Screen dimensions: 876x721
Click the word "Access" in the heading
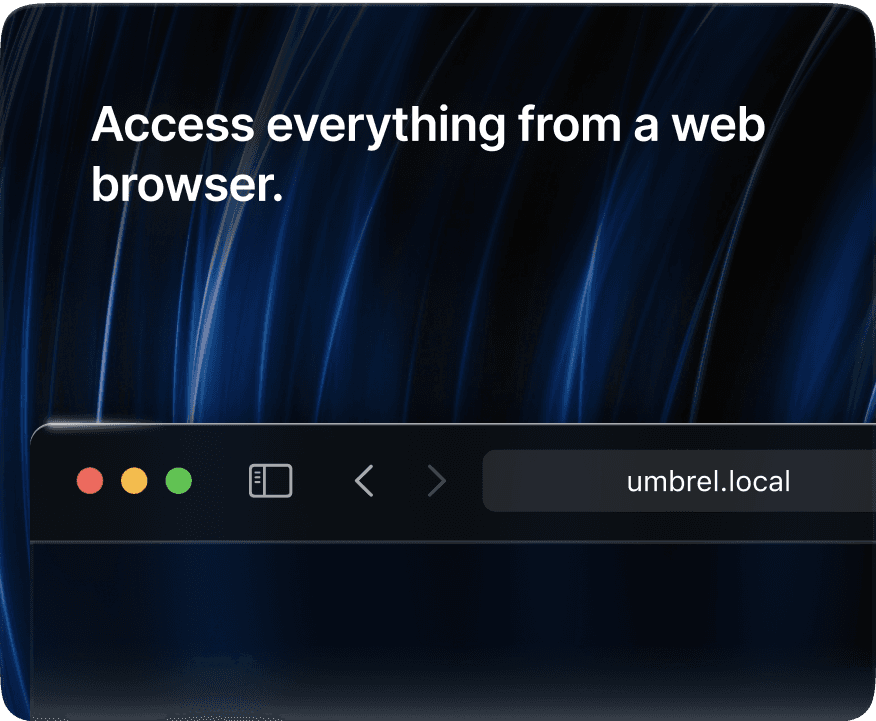173,125
